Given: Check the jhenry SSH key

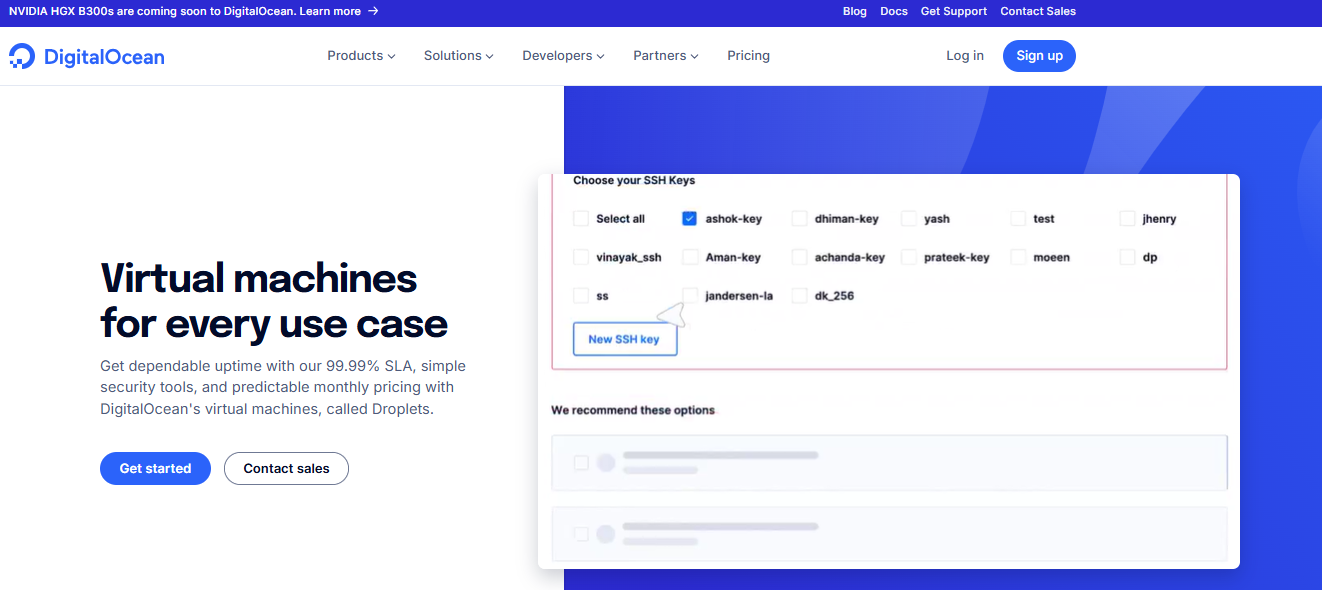Looking at the screenshot, I should pos(1127,218).
